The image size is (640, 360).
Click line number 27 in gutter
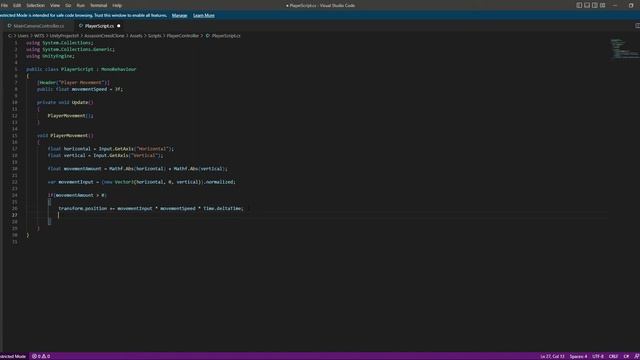pos(15,215)
